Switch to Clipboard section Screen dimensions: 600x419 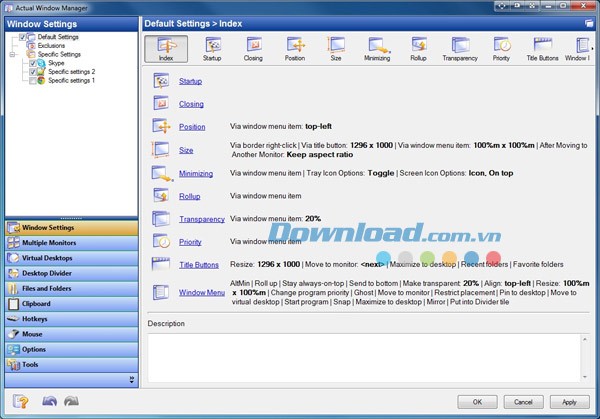point(72,304)
